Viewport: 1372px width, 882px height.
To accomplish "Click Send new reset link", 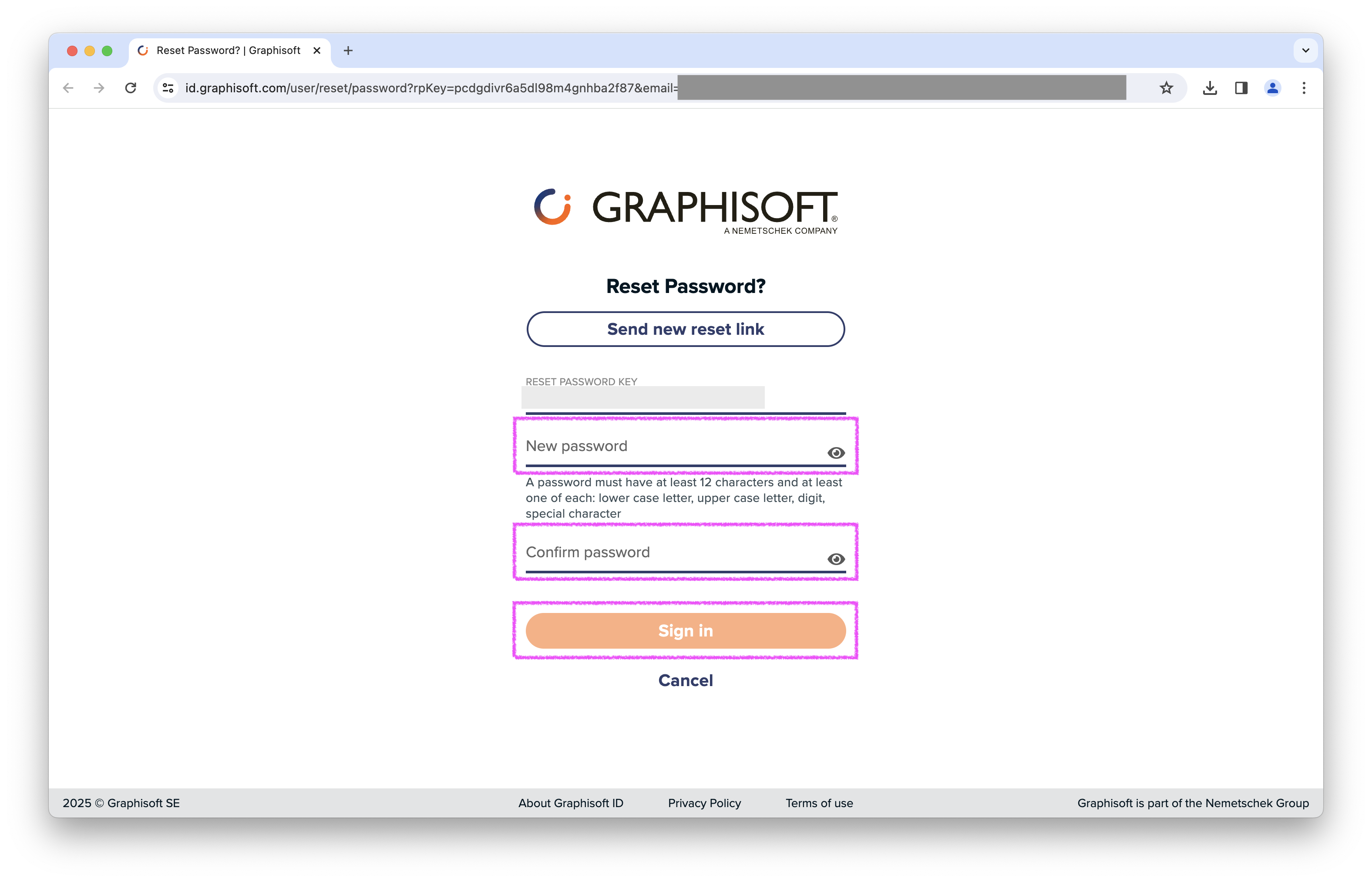I will click(686, 329).
